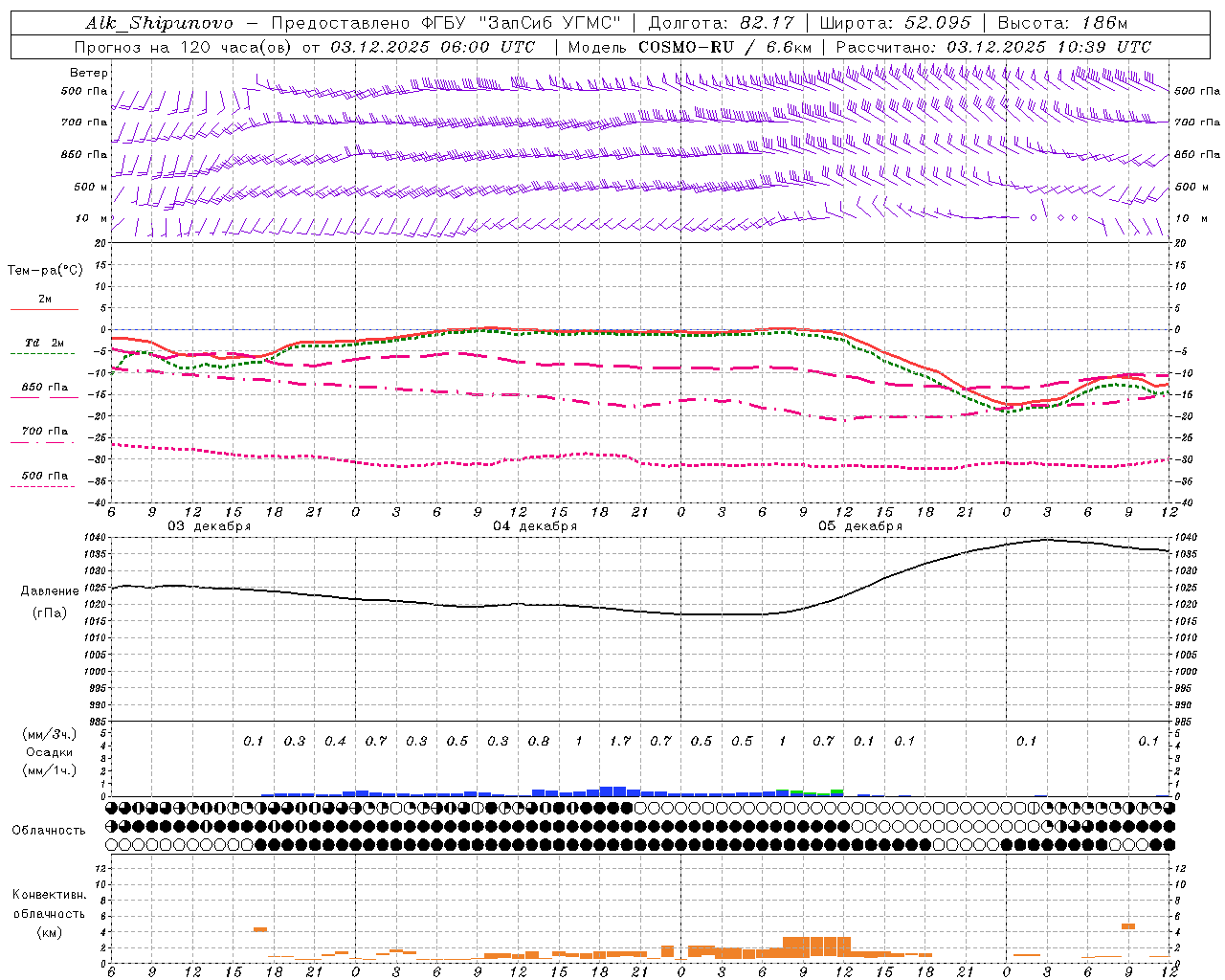Click the forecast start time 03.12.2025 06:00 UTC
This screenshot has width=1225, height=980.
[433, 47]
